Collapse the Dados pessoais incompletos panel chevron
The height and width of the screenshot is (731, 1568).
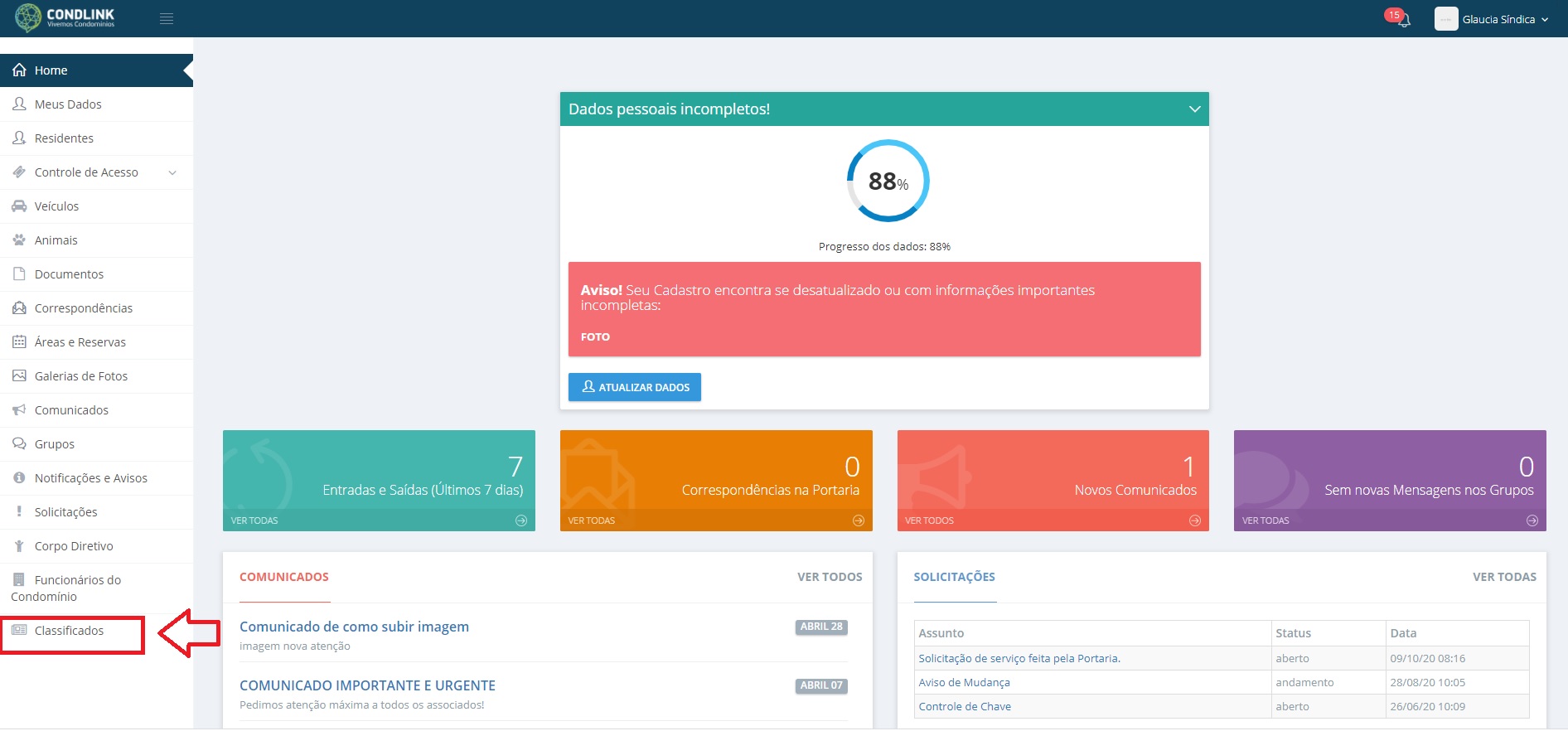click(1194, 109)
